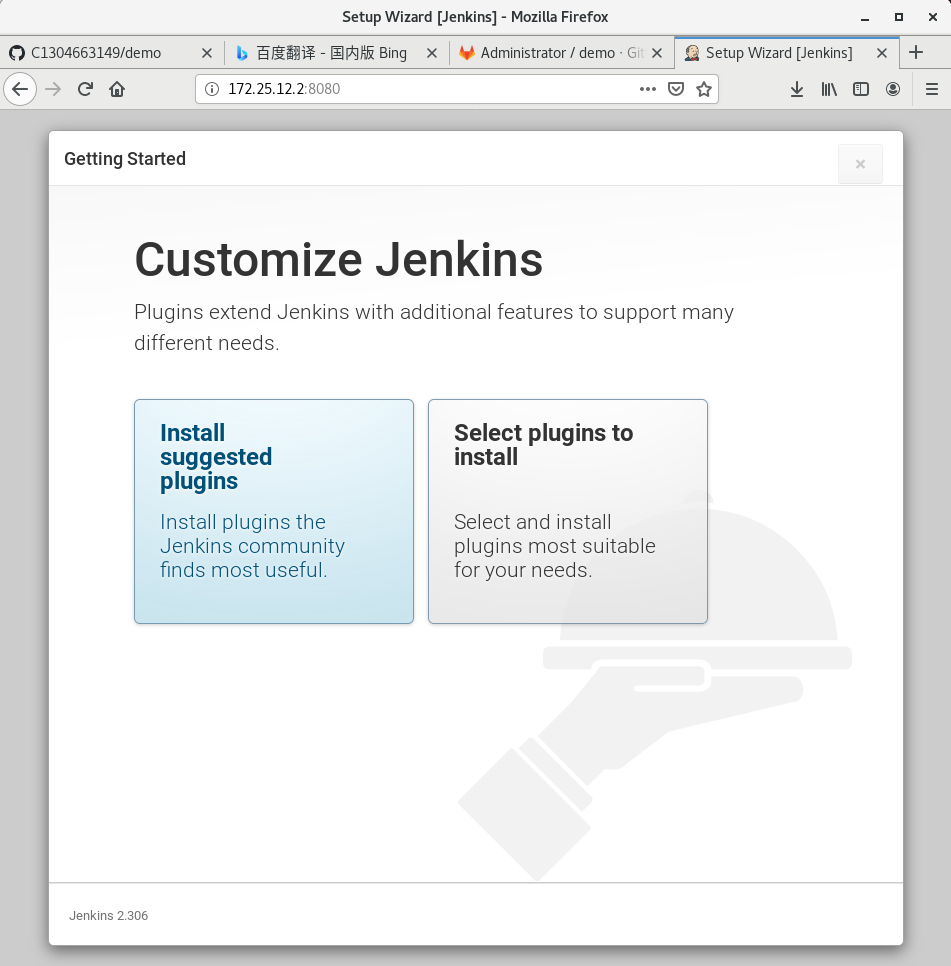The height and width of the screenshot is (966, 951).
Task: Click the Customize Jenkins title
Action: 338,259
